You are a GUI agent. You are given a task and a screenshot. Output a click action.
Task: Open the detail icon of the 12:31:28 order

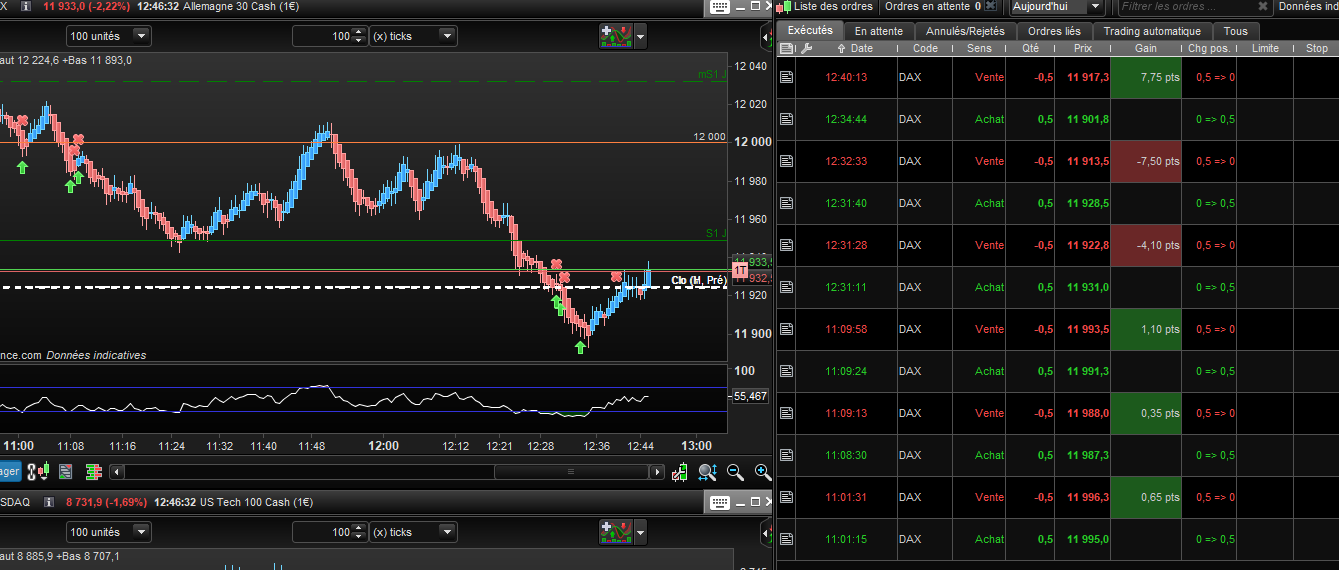[x=787, y=245]
